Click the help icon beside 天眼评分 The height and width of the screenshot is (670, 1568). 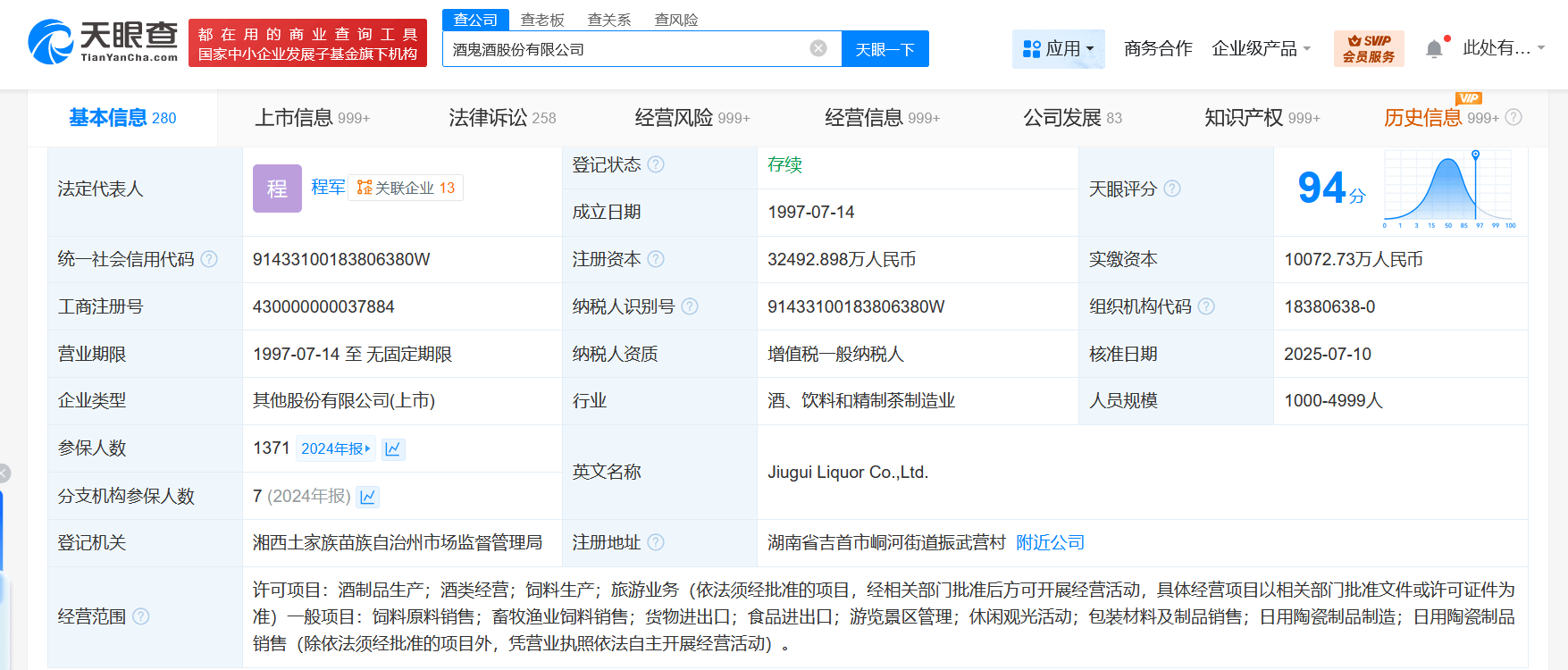[x=1172, y=188]
